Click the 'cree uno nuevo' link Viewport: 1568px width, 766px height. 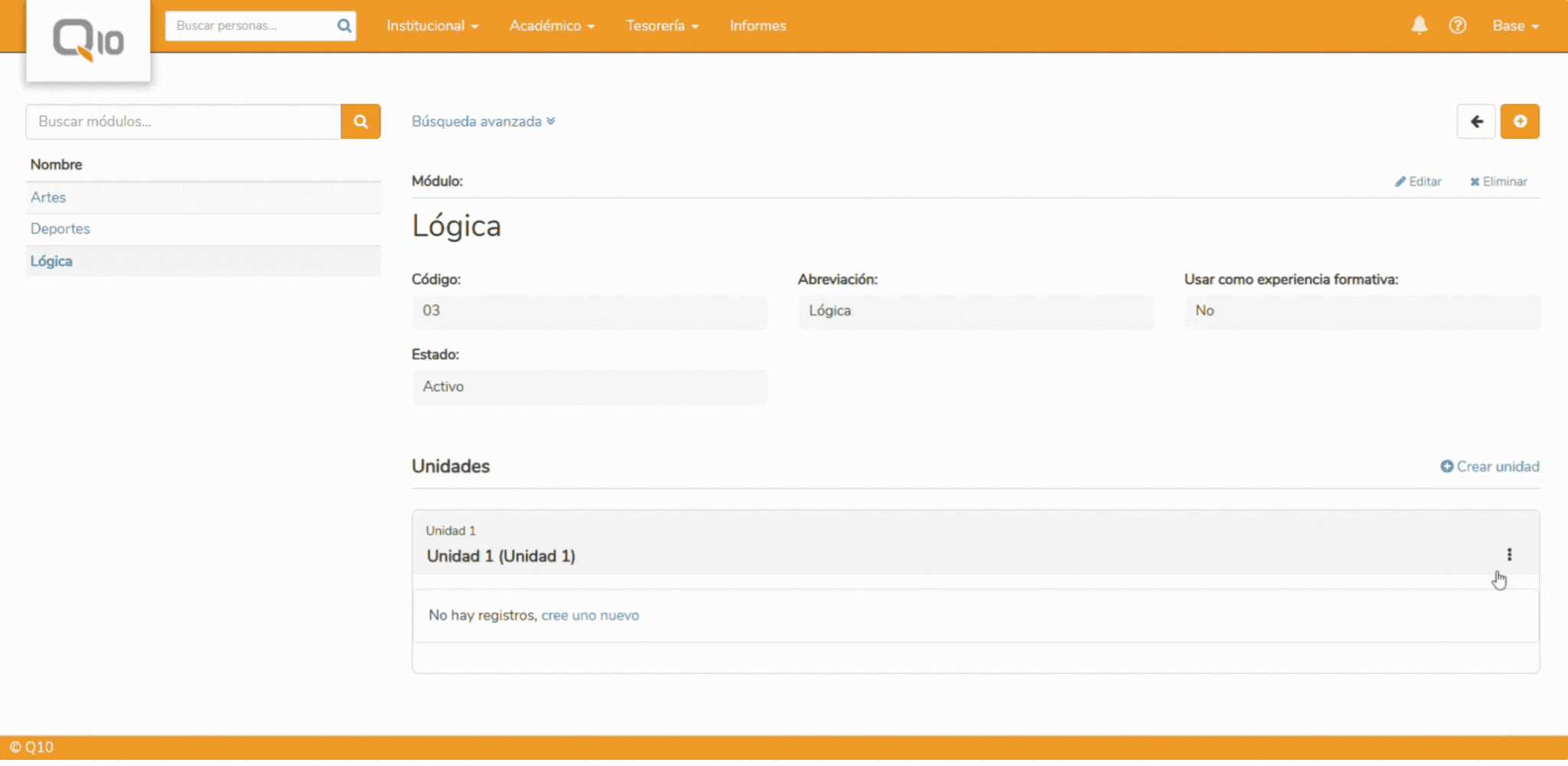click(x=590, y=615)
